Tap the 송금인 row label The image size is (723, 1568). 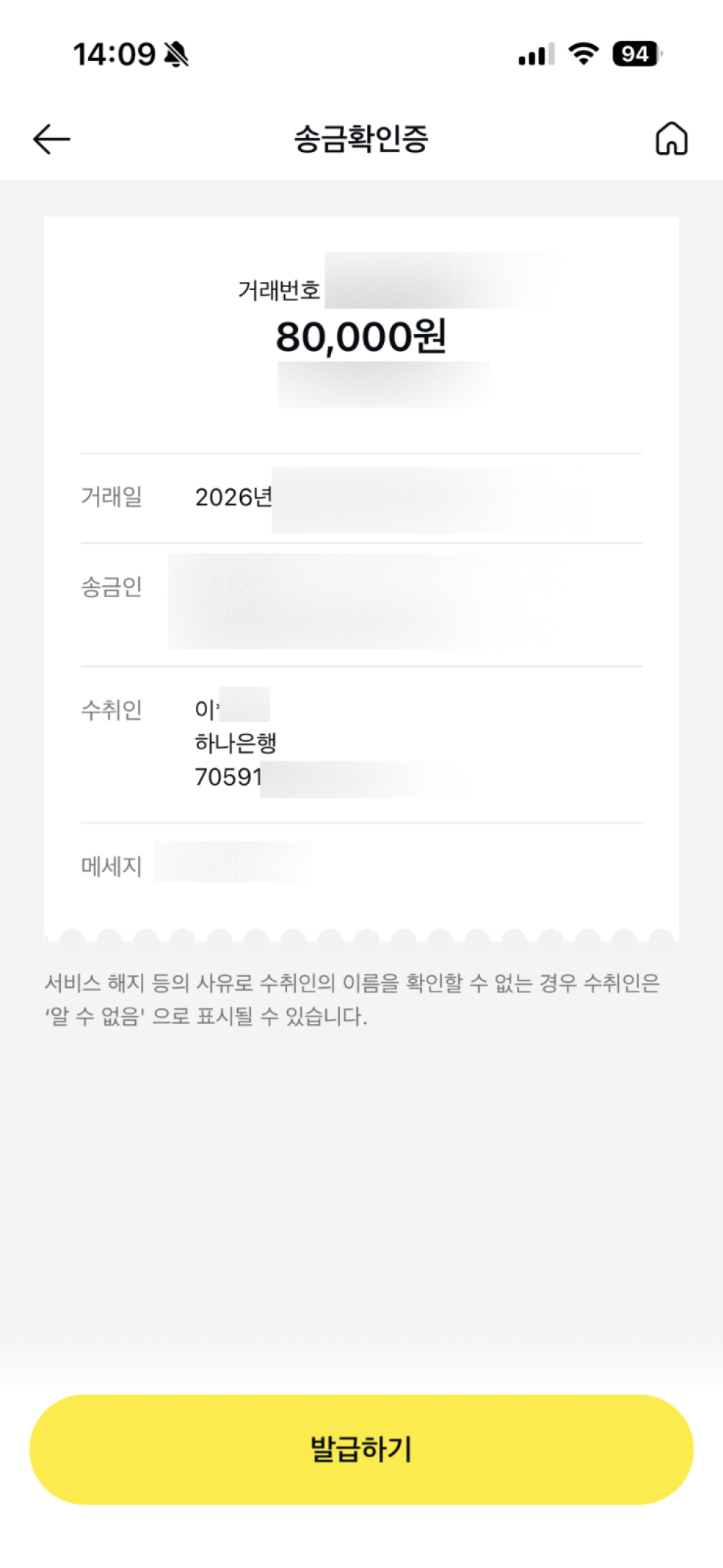111,587
